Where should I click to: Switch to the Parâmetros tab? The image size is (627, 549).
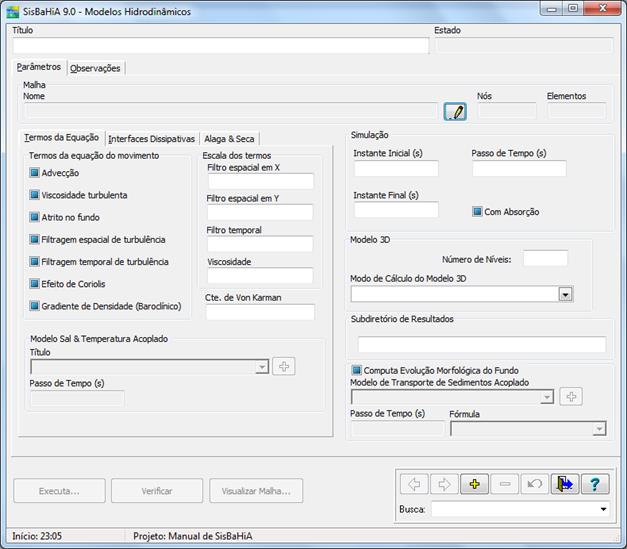(38, 67)
